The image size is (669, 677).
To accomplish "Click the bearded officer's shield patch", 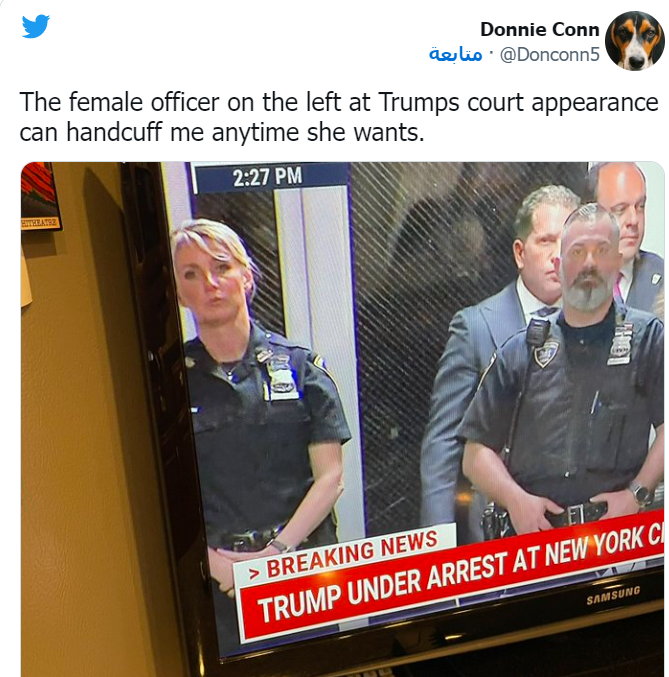I will [x=545, y=353].
